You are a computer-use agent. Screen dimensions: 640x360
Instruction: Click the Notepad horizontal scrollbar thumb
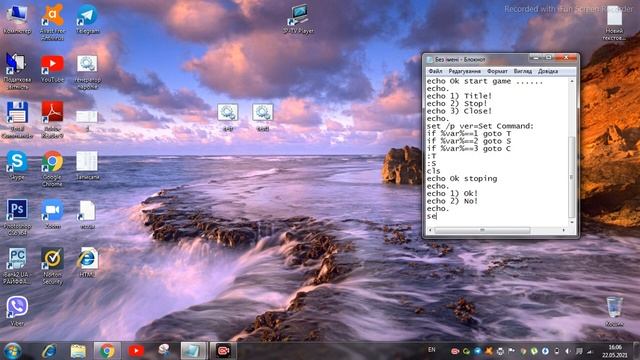[482, 230]
